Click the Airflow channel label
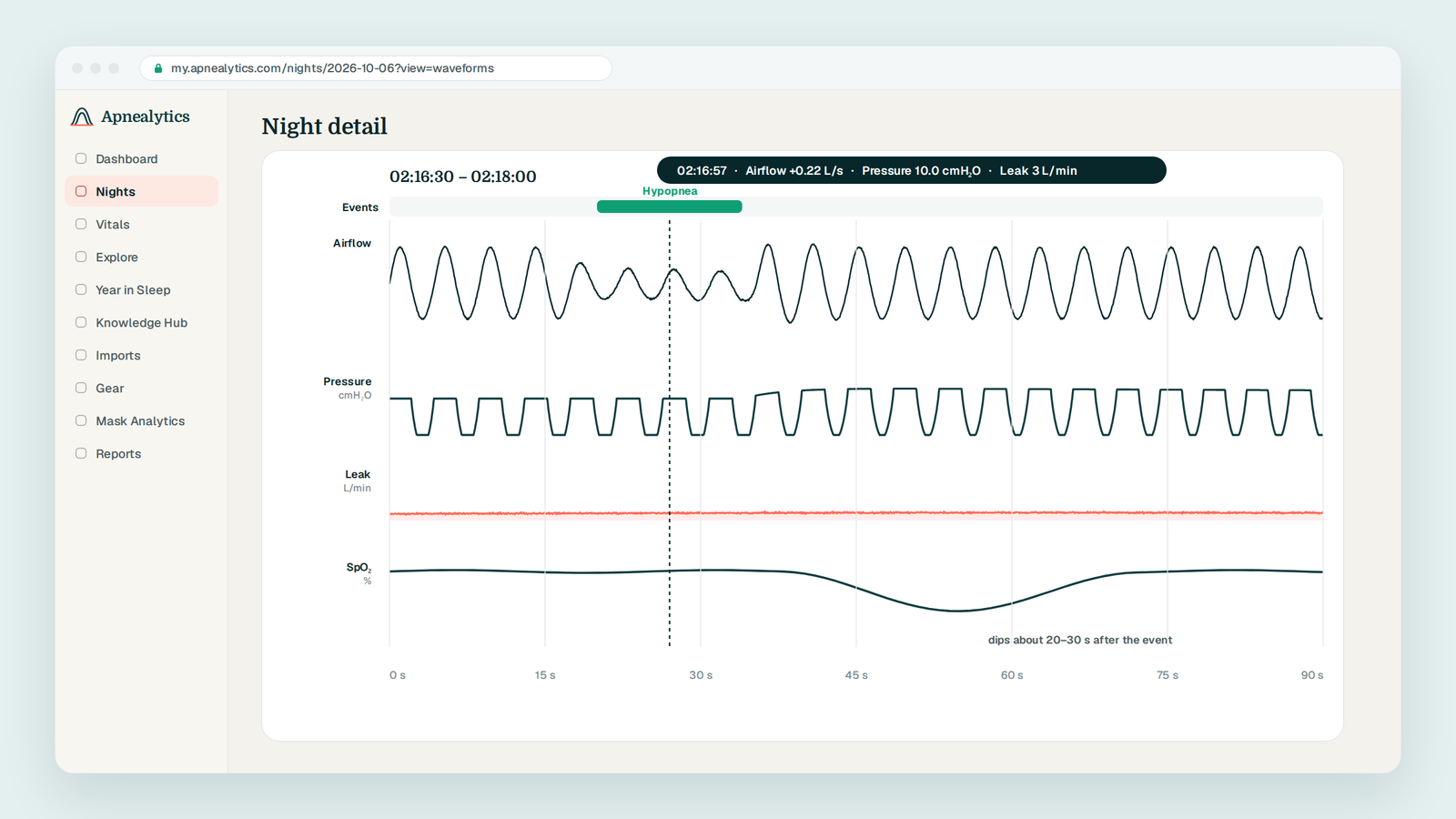Viewport: 1456px width, 819px height. coord(352,243)
